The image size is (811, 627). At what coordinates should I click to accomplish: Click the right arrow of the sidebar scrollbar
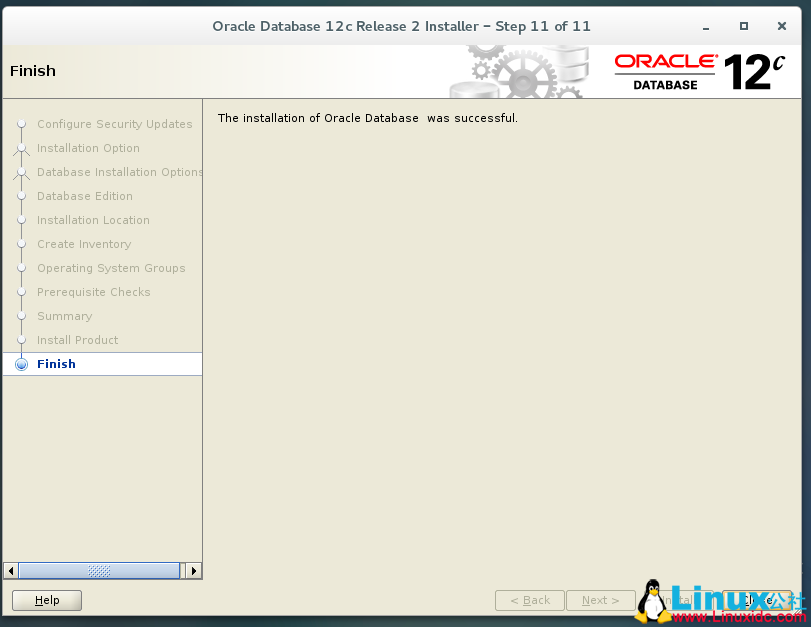coord(194,570)
